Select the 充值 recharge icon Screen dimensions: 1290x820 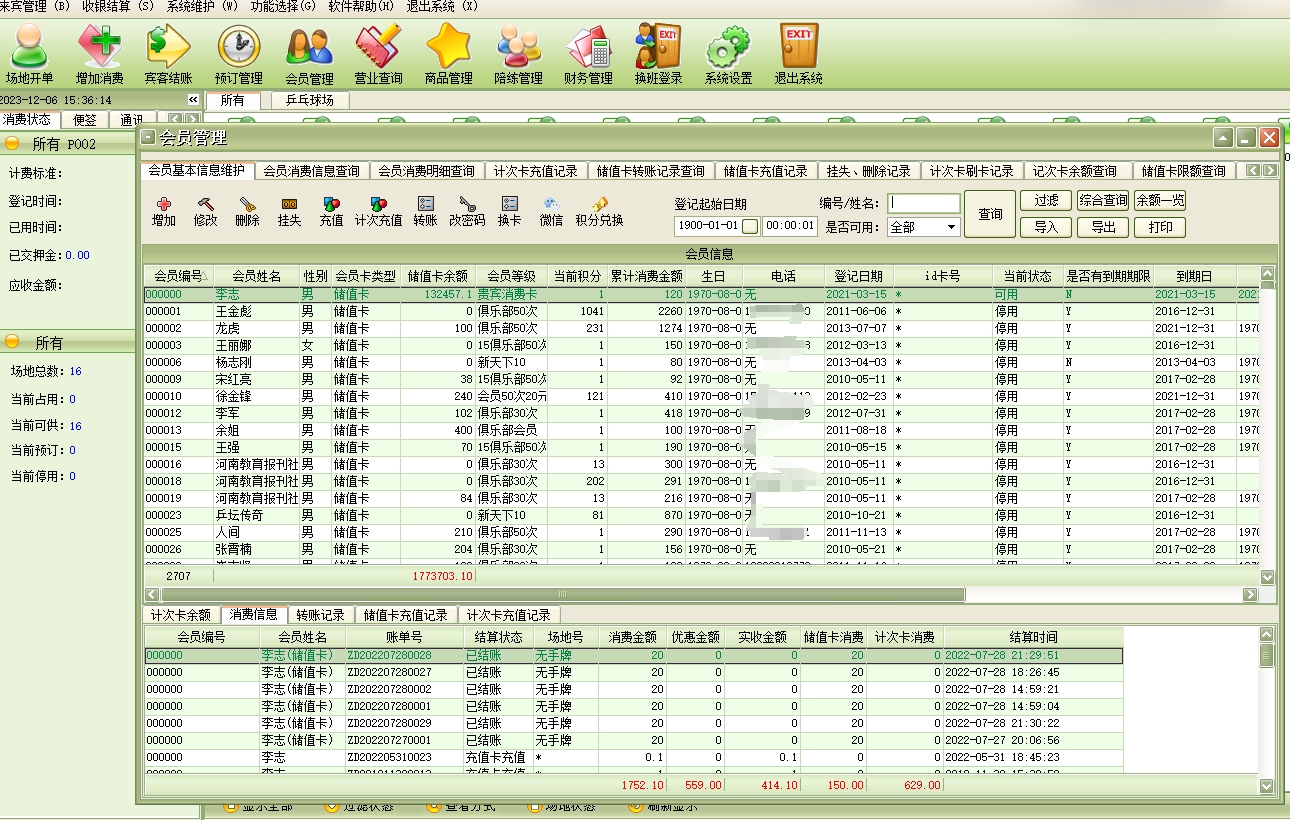coord(331,211)
